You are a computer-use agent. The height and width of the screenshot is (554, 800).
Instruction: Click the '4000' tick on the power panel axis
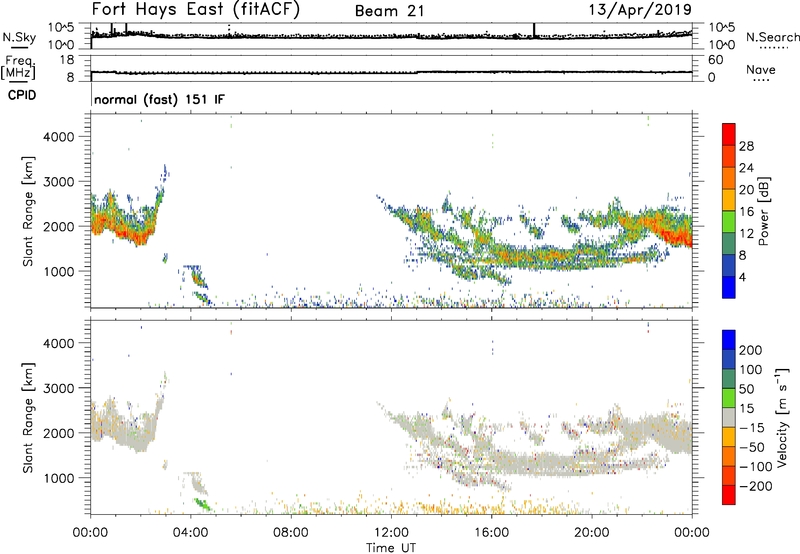pyautogui.click(x=59, y=137)
